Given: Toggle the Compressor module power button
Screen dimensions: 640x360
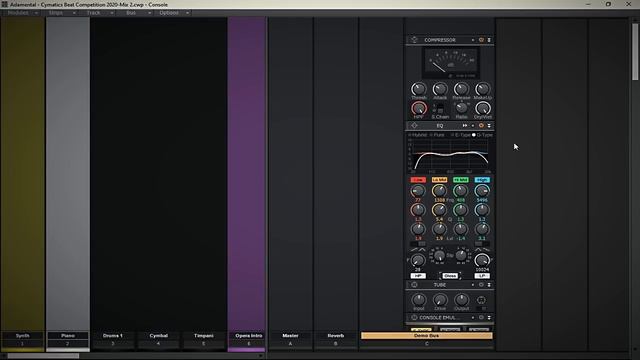Looking at the screenshot, I should tap(481, 40).
